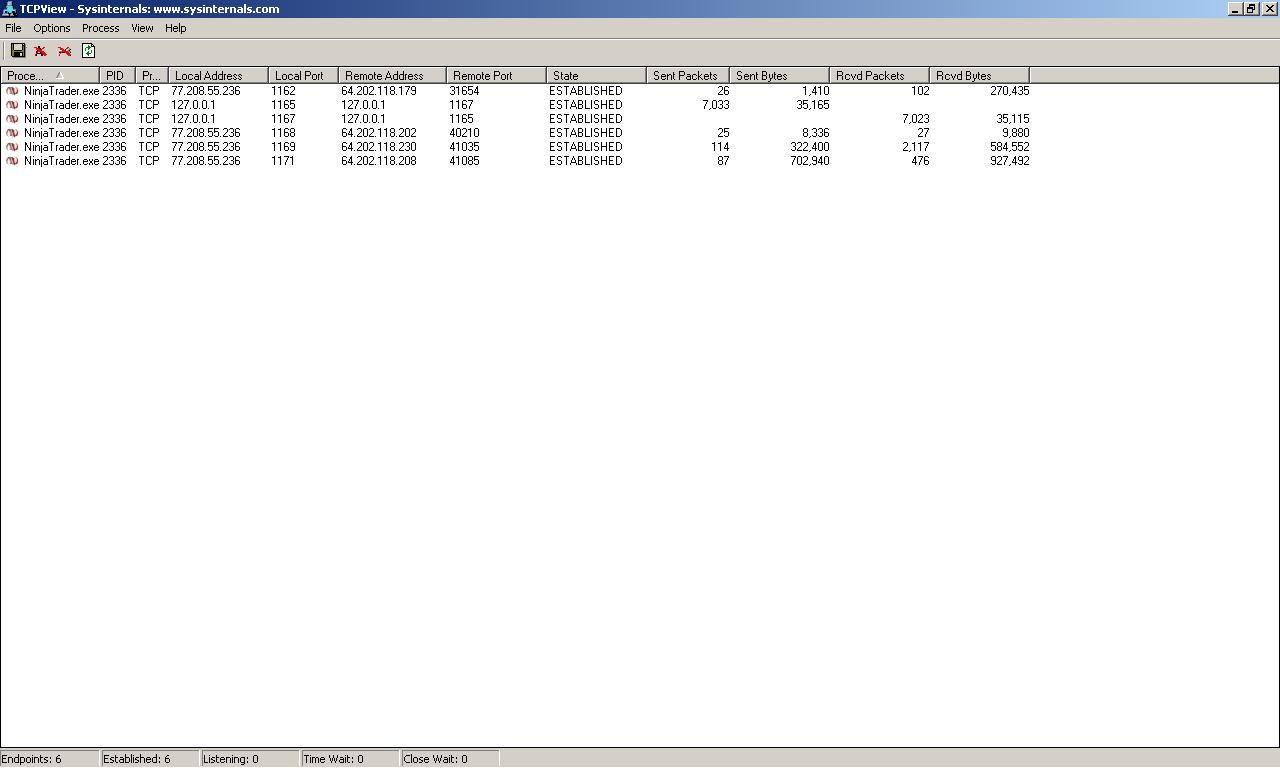Screen dimensions: 1280x768
Task: Click the Endpoints: 6 status bar entry
Action: 50,759
